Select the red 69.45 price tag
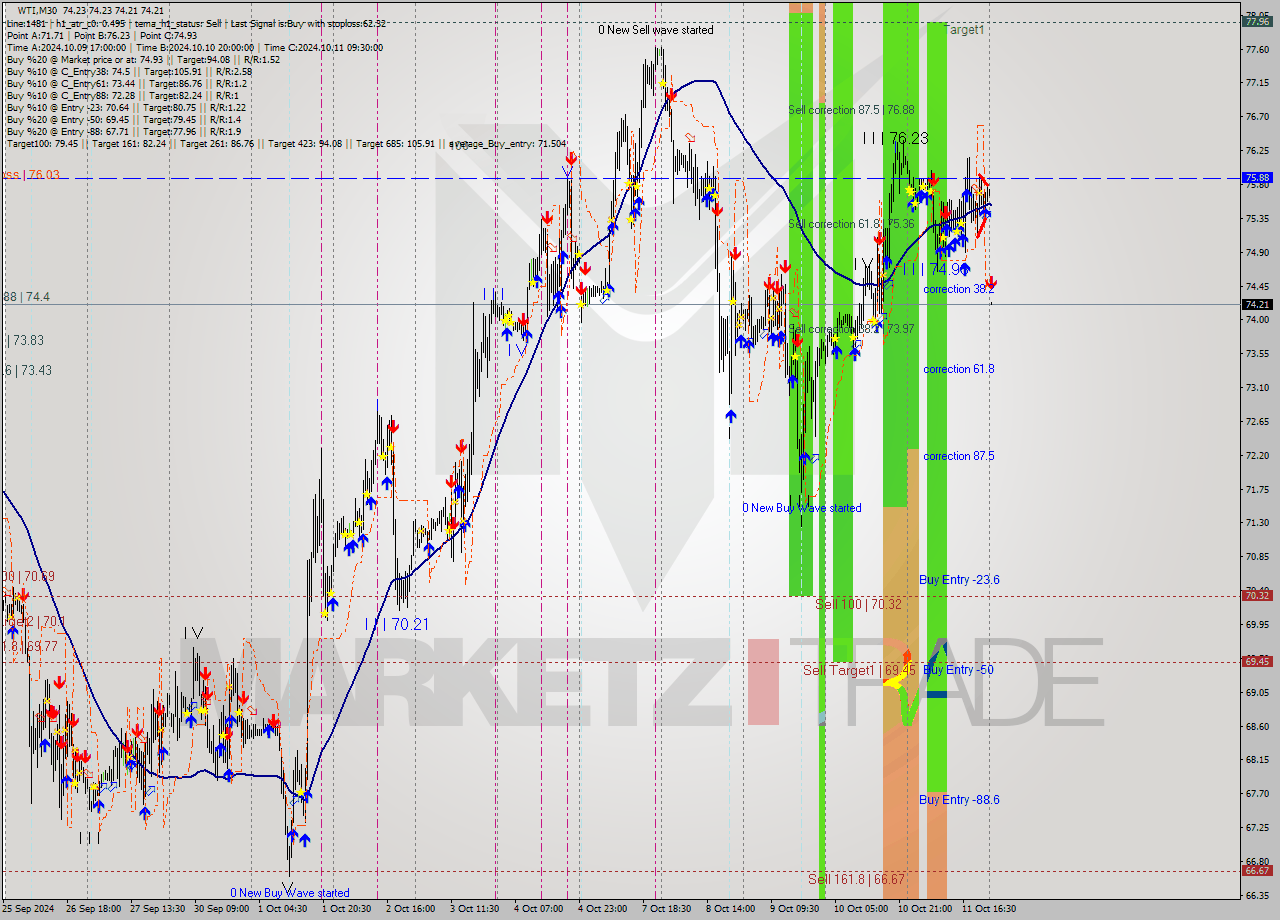This screenshot has width=1280, height=920. (x=1257, y=661)
